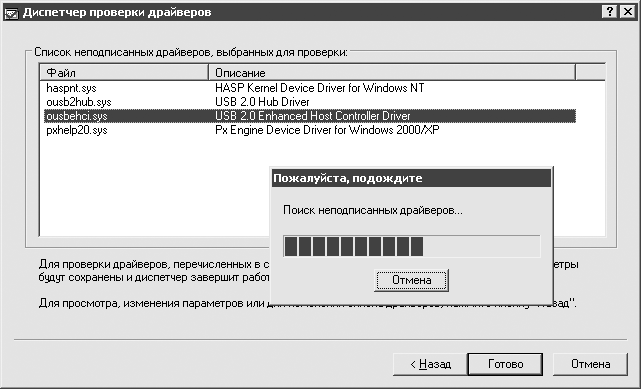
Task: Click the question mark help button
Action: [x=610, y=12]
